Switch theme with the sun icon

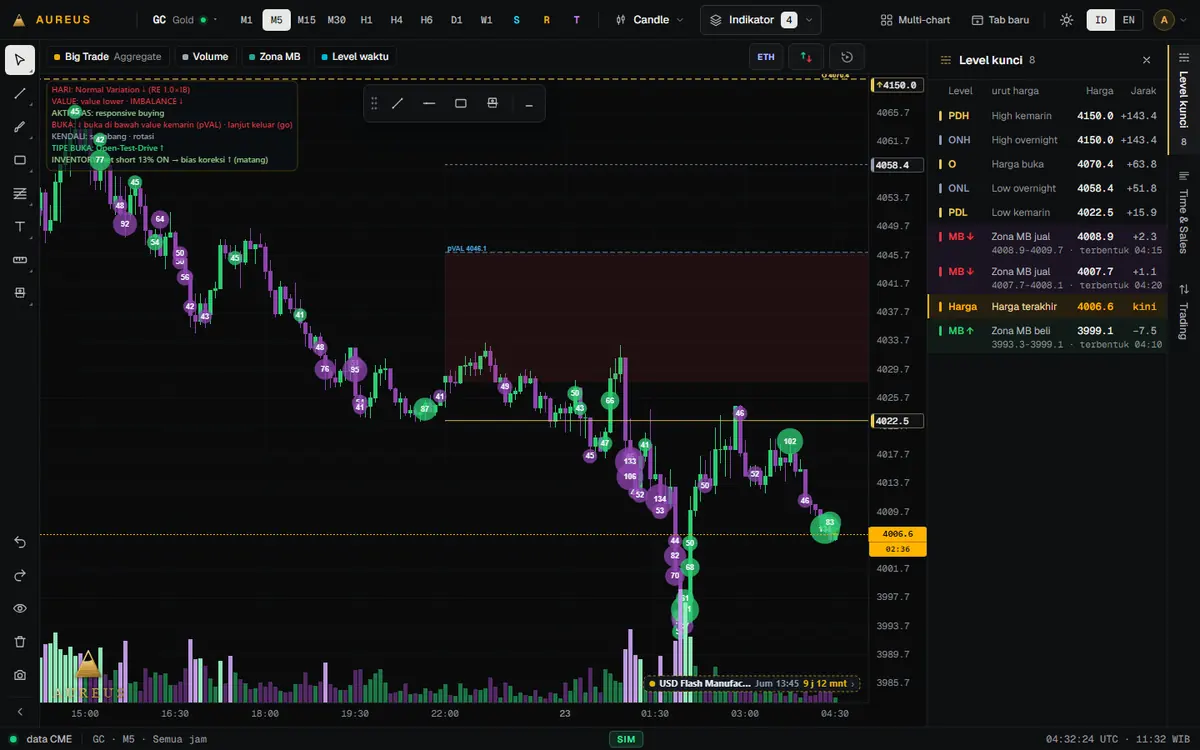tap(1067, 20)
